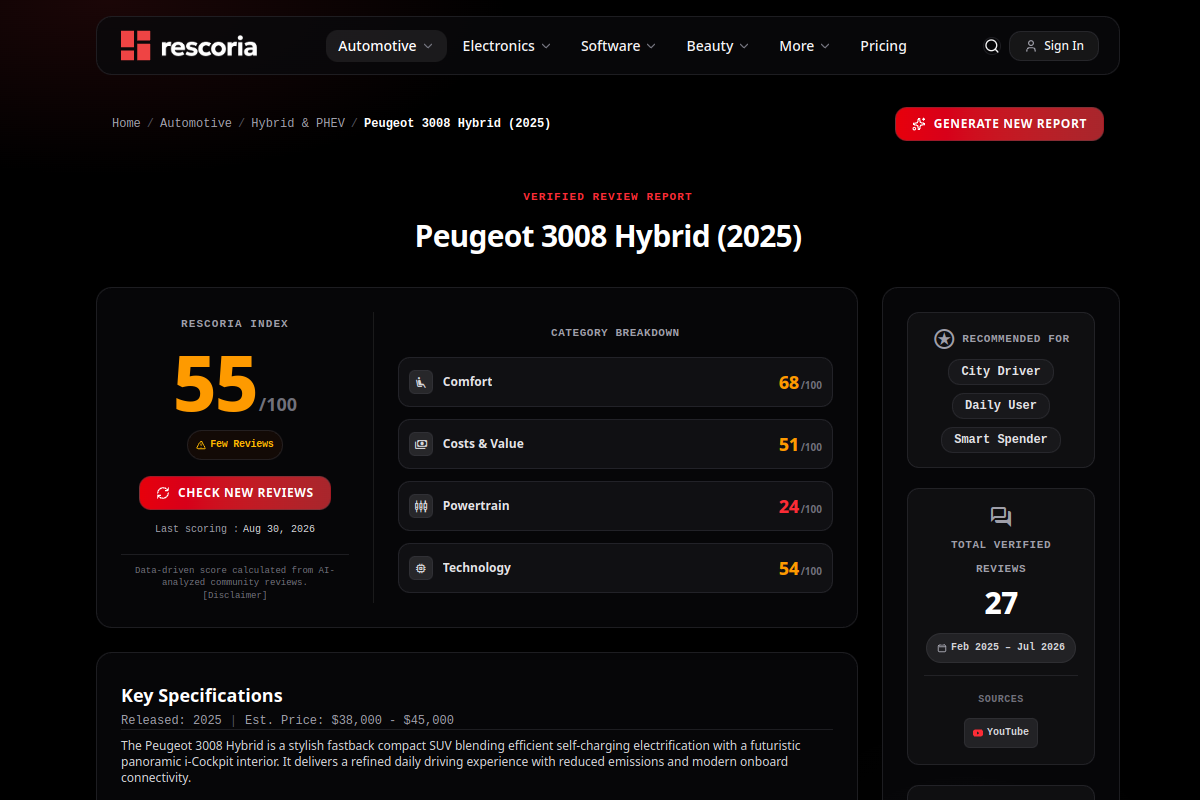The width and height of the screenshot is (1200, 800).
Task: Click the chat bubbles reviews icon
Action: 1001,517
